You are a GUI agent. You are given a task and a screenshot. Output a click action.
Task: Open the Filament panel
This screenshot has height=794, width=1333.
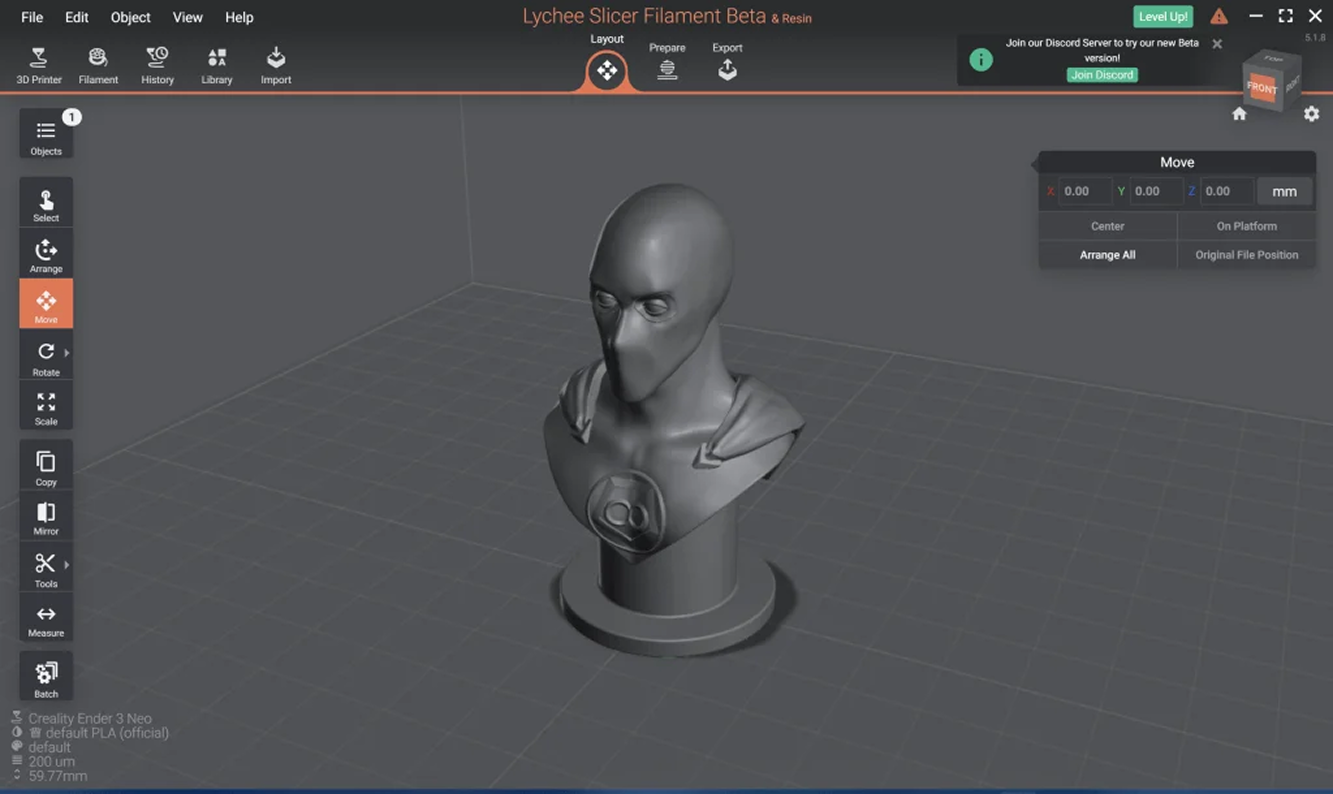pyautogui.click(x=98, y=65)
